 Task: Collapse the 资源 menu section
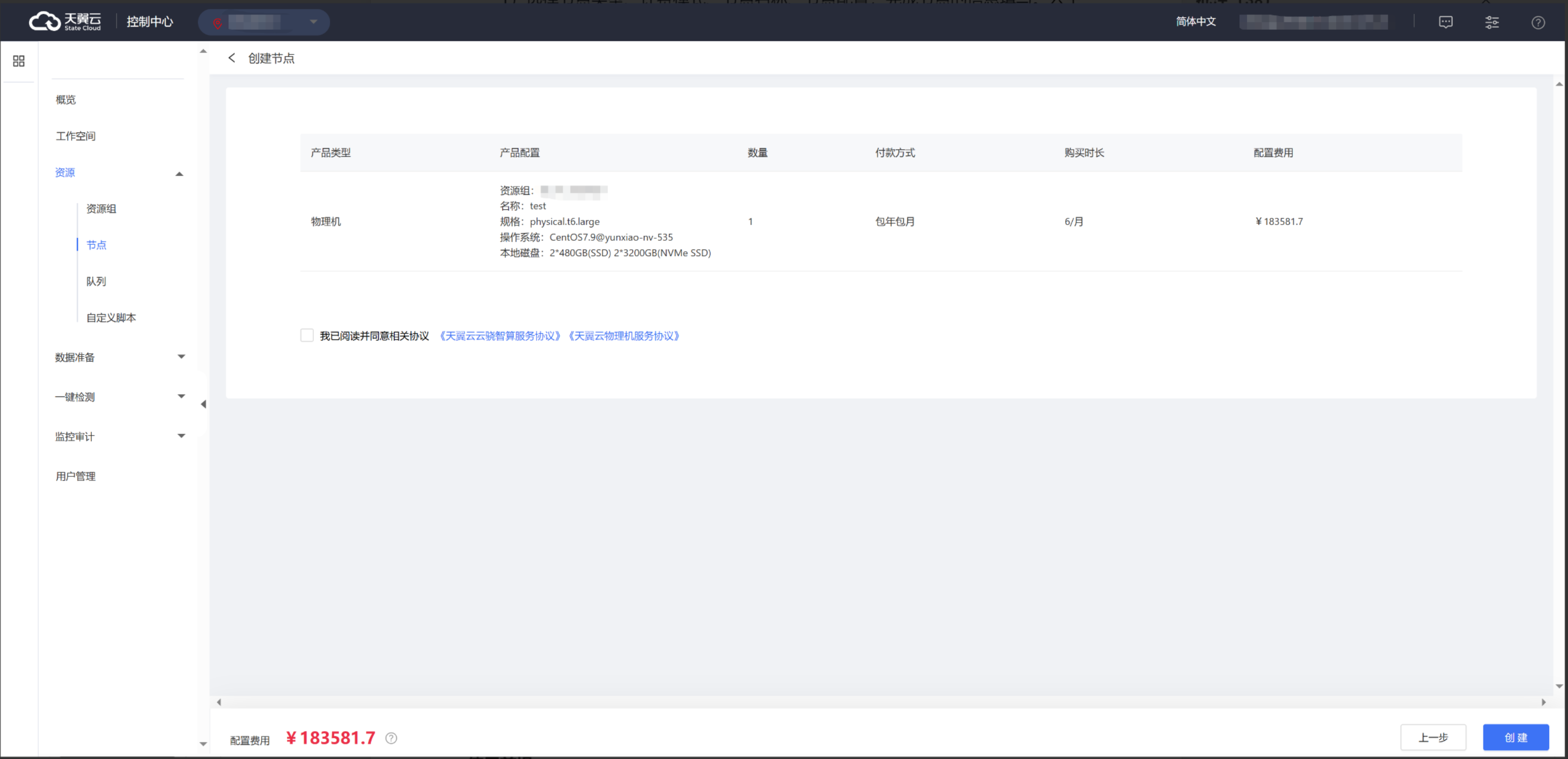[x=119, y=173]
